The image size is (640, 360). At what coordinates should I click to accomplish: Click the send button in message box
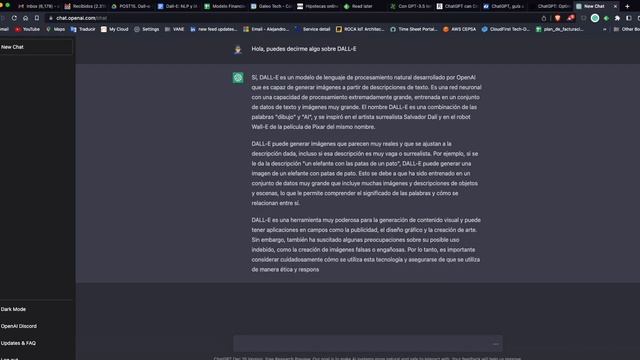(x=496, y=344)
